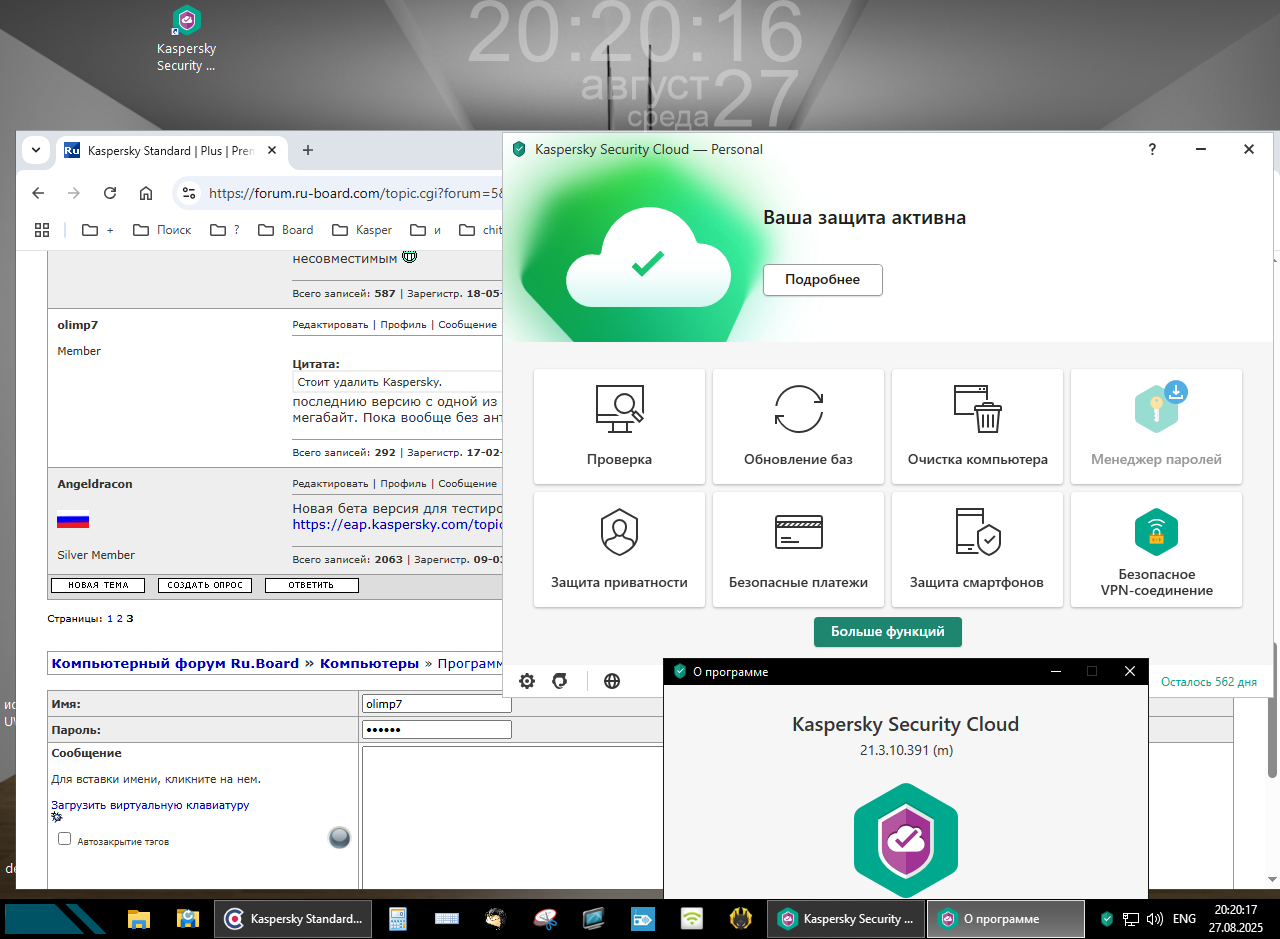Image resolution: width=1280 pixels, height=939 pixels.
Task: Click the Kaspersky shield tray icon
Action: pos(1107,918)
